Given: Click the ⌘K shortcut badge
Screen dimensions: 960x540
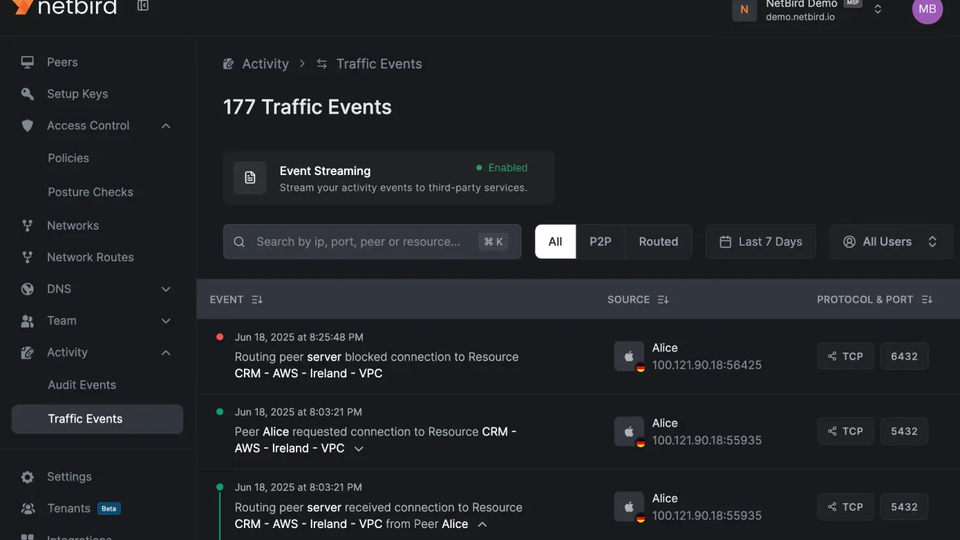Looking at the screenshot, I should click(493, 242).
